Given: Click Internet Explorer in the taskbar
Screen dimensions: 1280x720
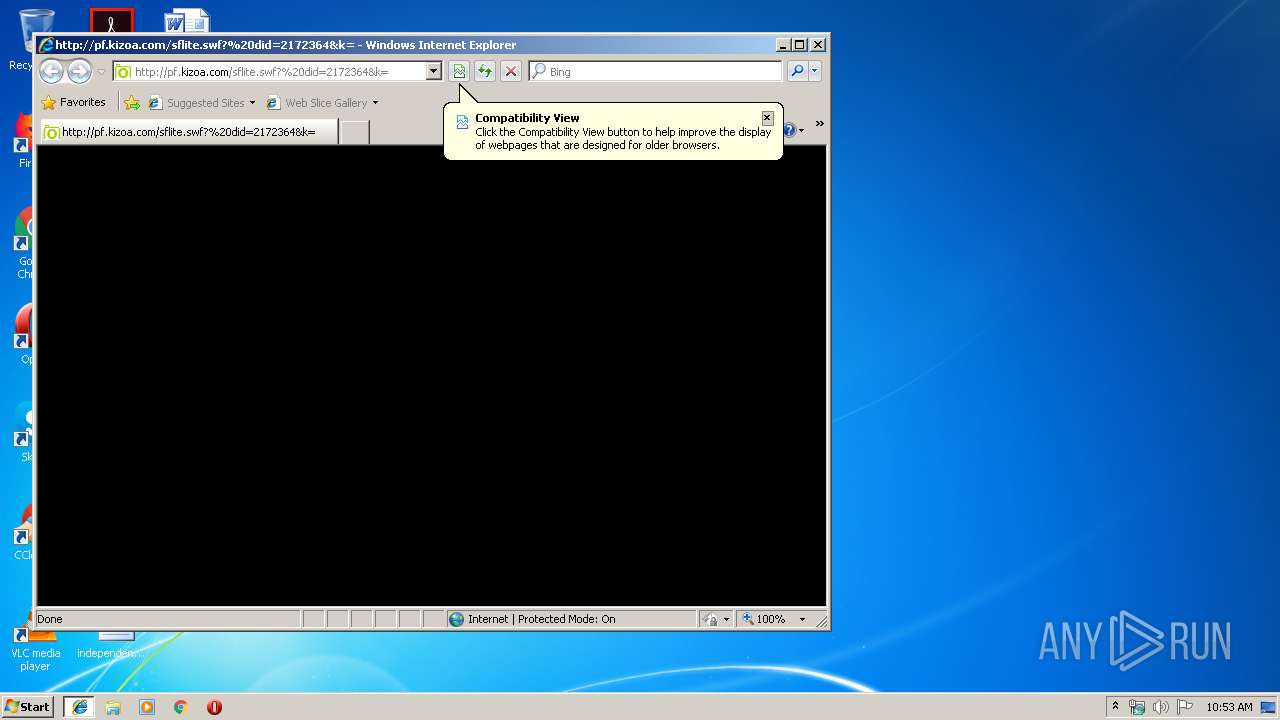Looking at the screenshot, I should (79, 707).
